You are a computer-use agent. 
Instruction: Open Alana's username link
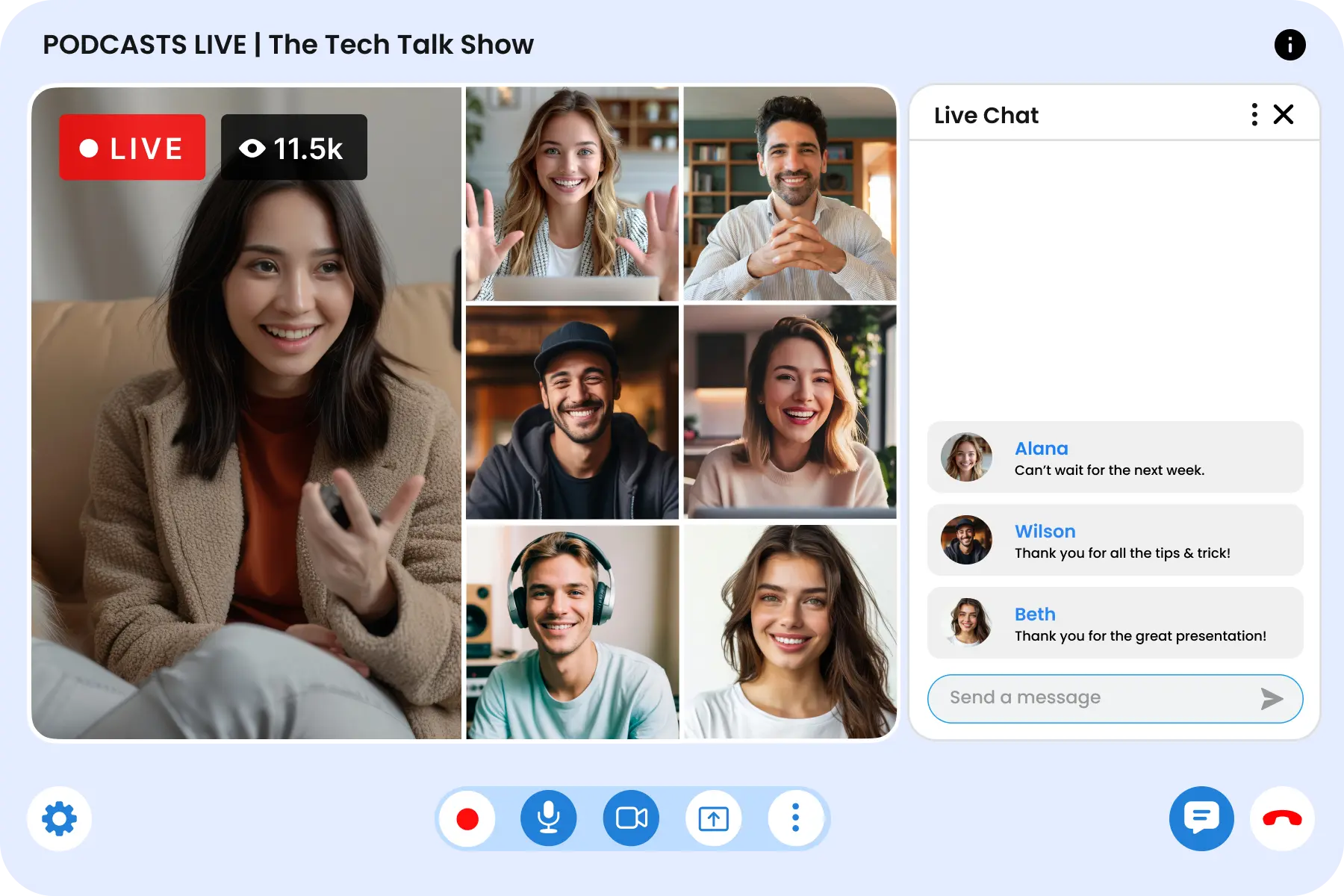click(1041, 448)
